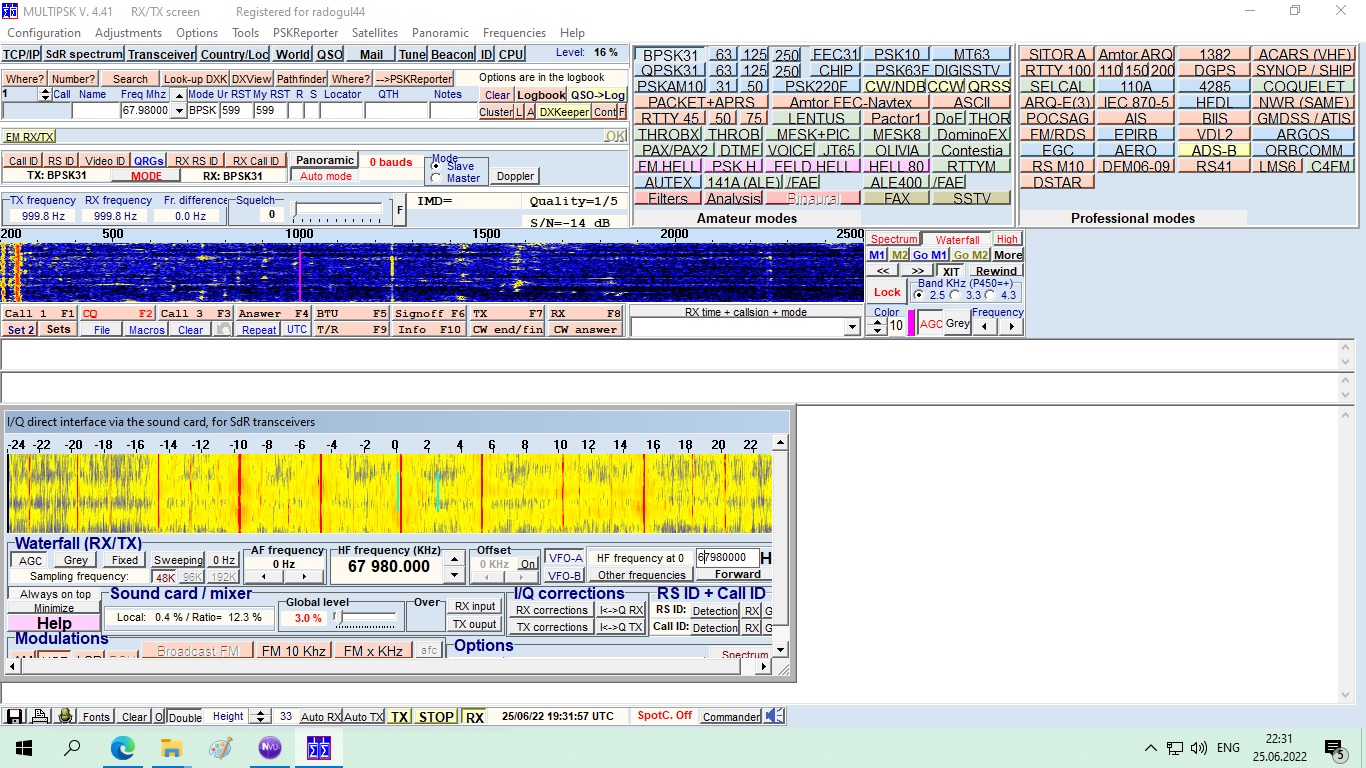
Task: Open Microsoft Edge from the taskbar
Action: 122,748
